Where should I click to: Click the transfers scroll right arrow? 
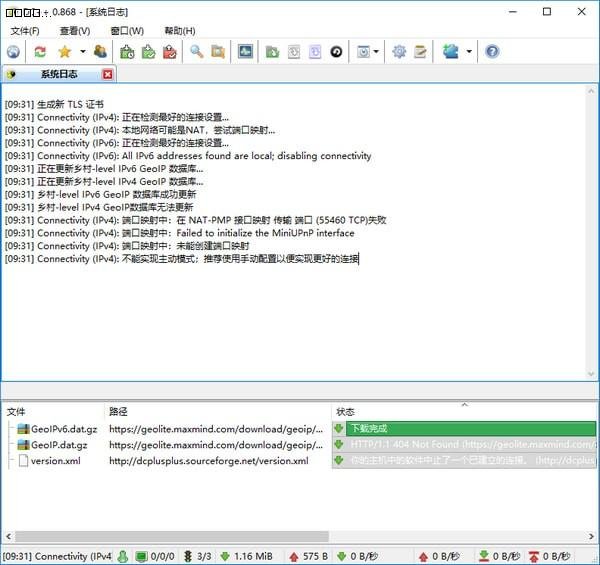pos(591,536)
